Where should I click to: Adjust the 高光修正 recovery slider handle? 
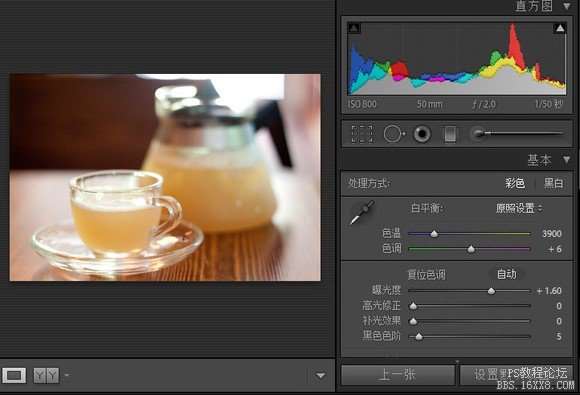pyautogui.click(x=413, y=306)
